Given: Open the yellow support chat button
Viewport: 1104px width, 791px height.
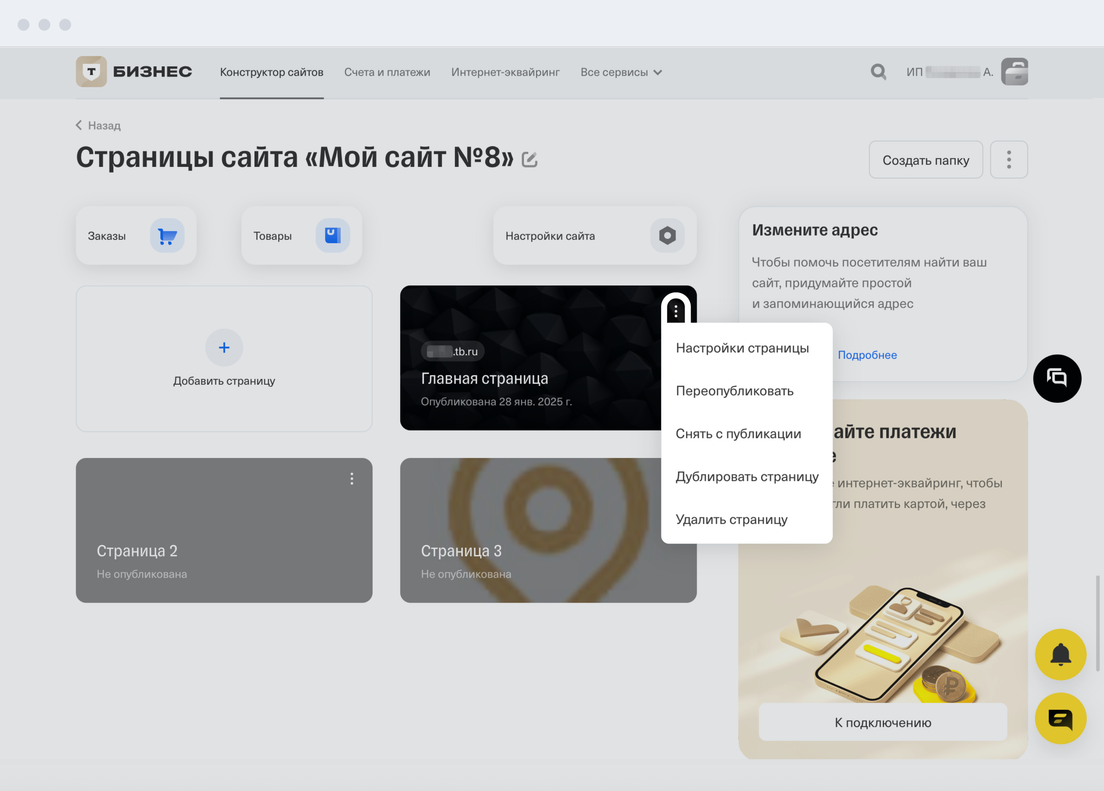Looking at the screenshot, I should [x=1060, y=718].
